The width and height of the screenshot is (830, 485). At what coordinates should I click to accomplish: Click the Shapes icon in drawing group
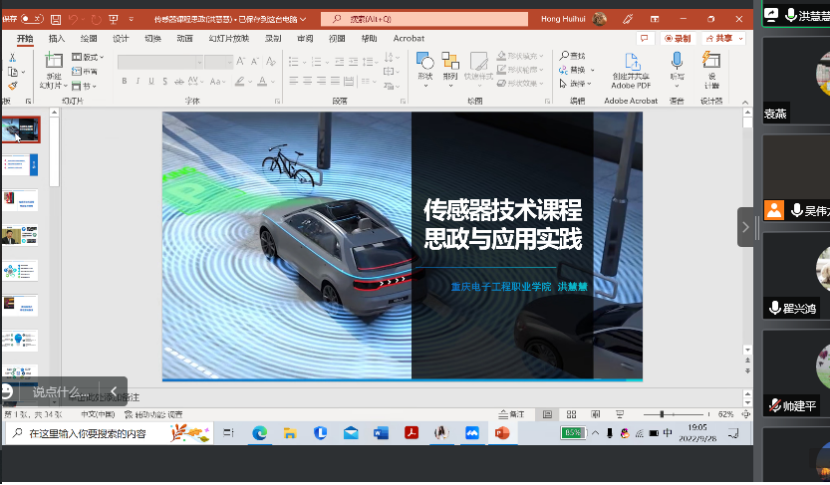tap(424, 64)
